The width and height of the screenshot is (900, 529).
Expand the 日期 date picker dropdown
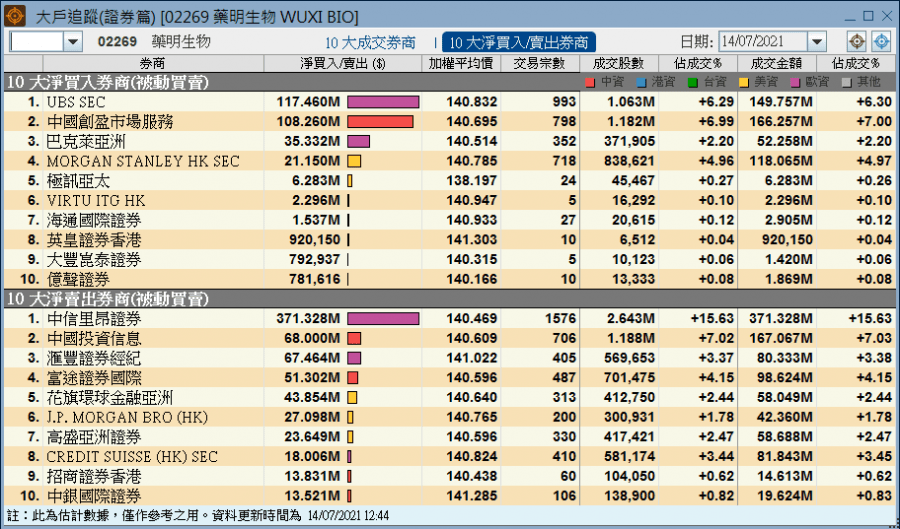coord(817,41)
